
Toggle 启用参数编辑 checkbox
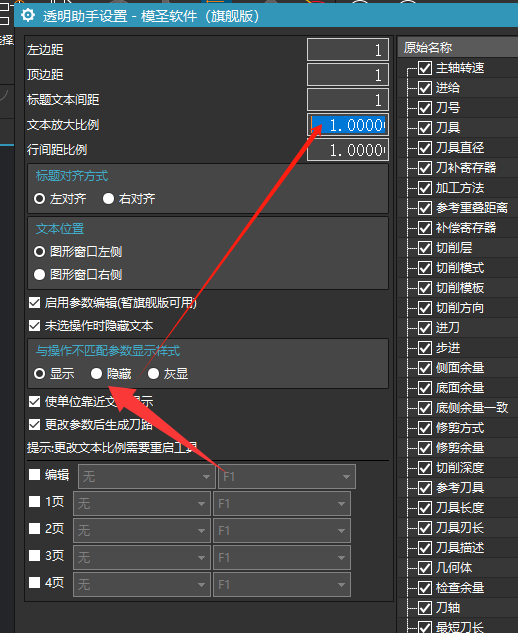[35, 302]
